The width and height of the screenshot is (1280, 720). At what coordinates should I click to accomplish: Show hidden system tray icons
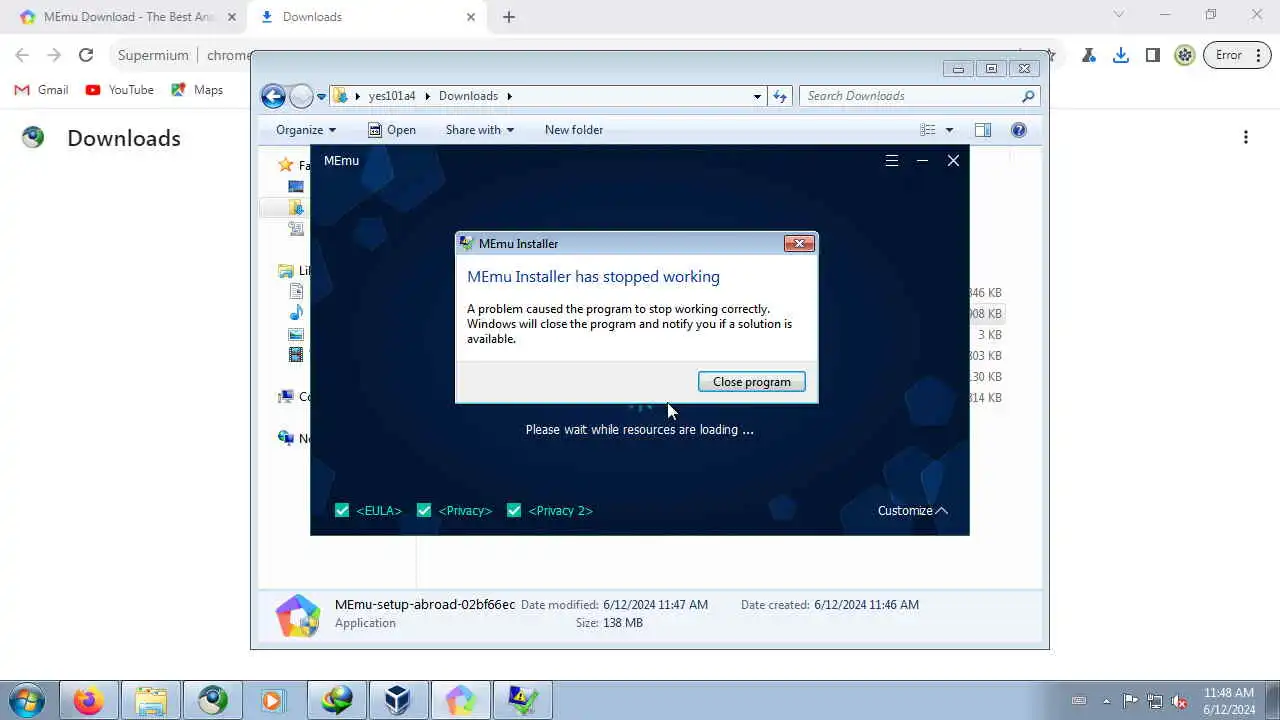[1106, 701]
